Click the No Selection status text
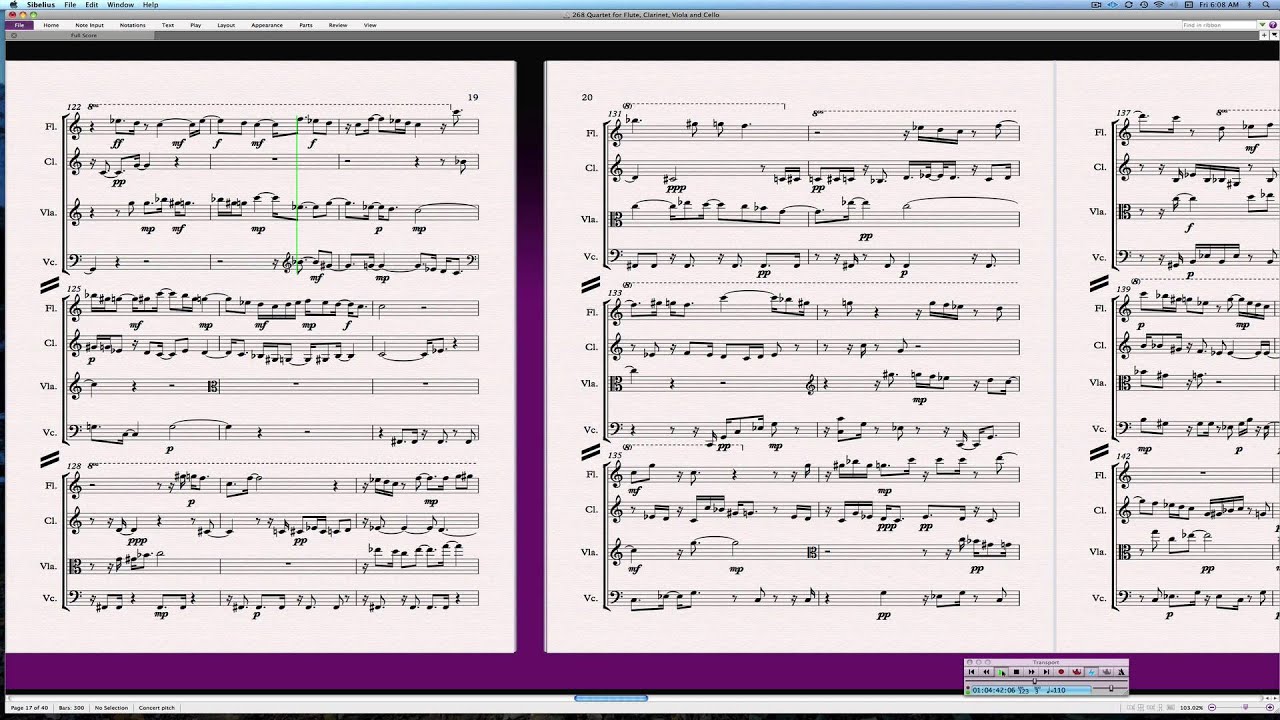Image resolution: width=1280 pixels, height=720 pixels. click(x=111, y=708)
